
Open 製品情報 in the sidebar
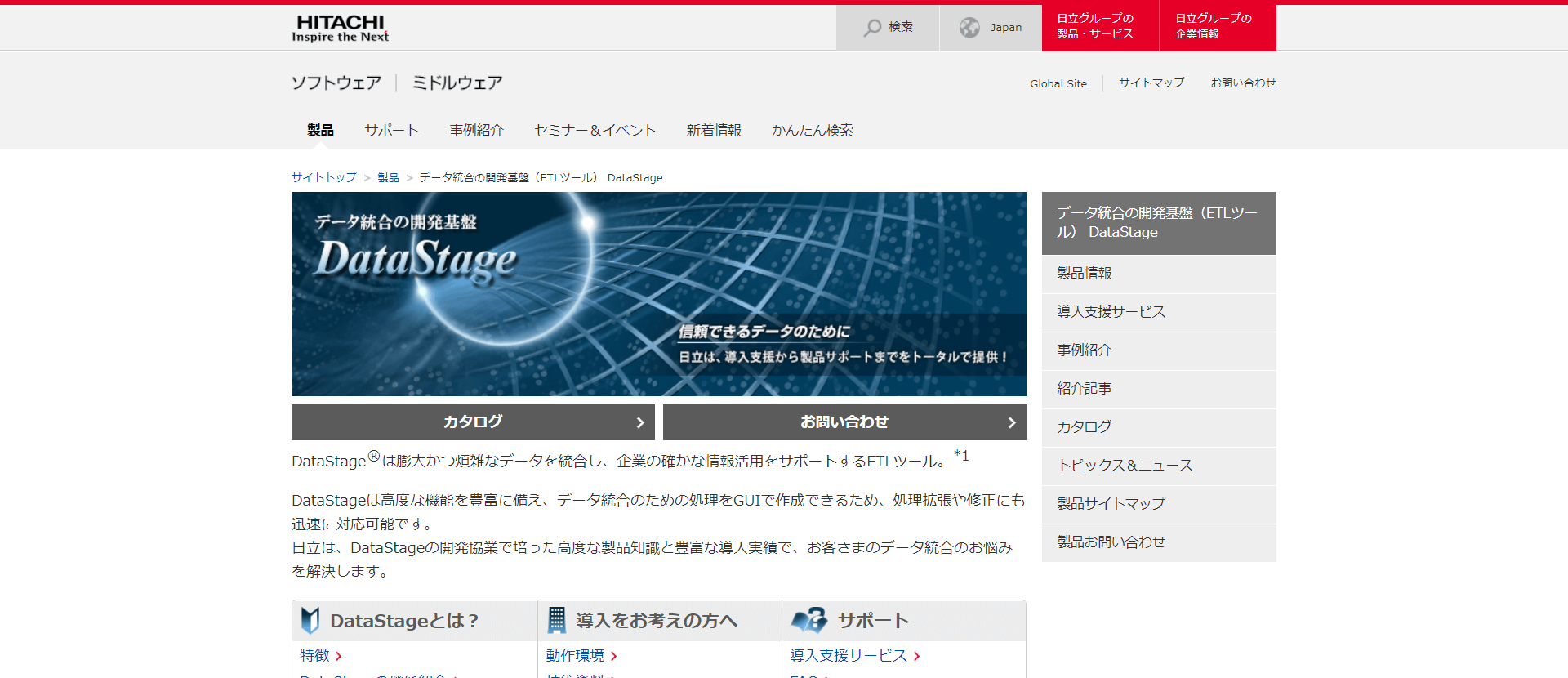1159,274
